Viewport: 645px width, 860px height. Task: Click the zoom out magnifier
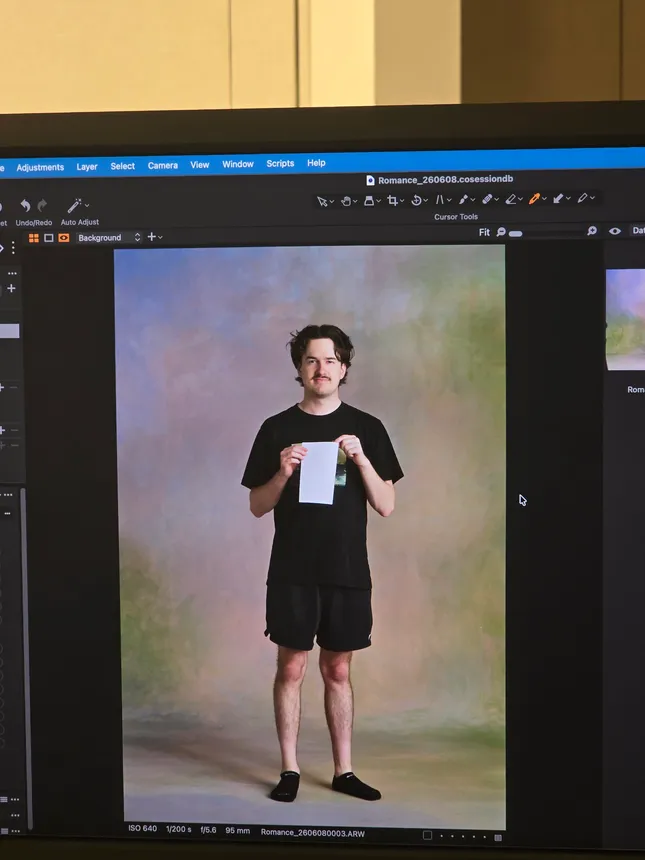501,232
